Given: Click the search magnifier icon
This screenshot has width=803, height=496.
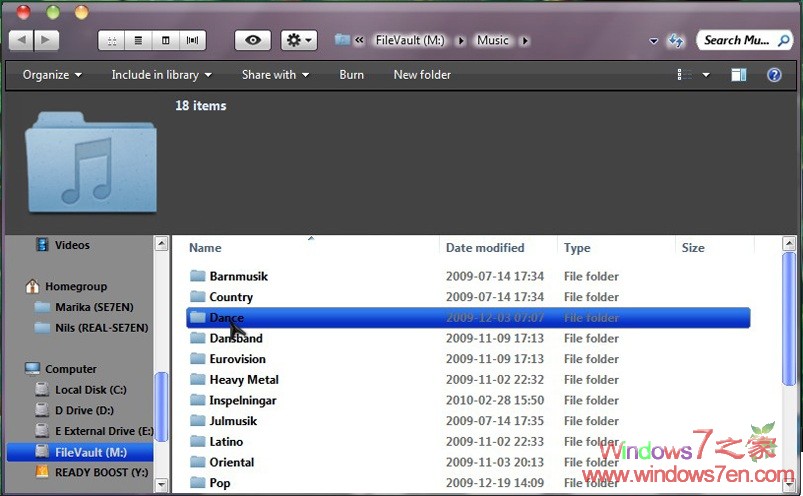Looking at the screenshot, I should pos(784,40).
